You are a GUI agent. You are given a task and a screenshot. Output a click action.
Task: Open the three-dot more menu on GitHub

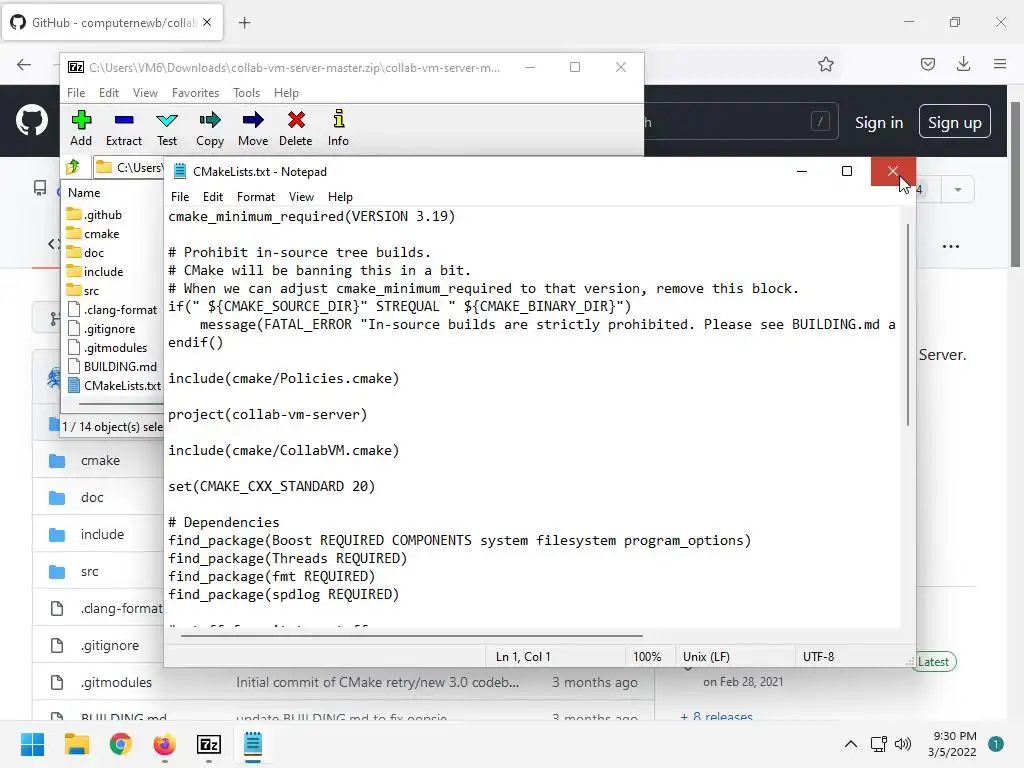(951, 246)
